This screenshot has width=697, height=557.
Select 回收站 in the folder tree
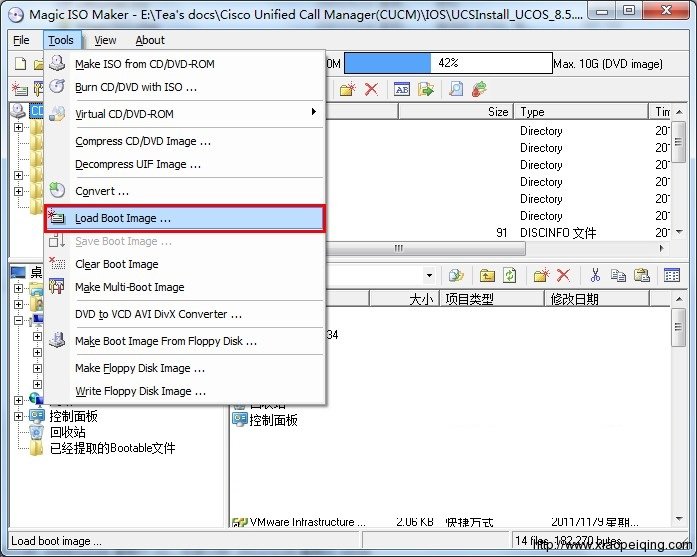pyautogui.click(x=68, y=432)
